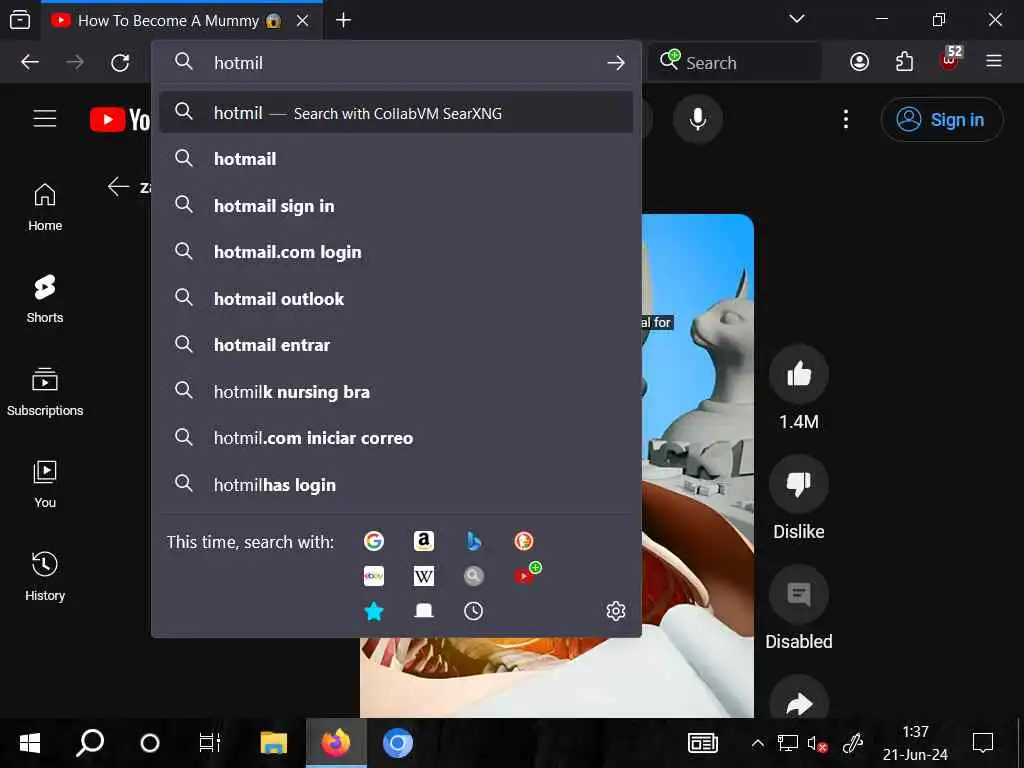1024x768 pixels.
Task: Pick the 'hotmail sign in' suggestion
Action: tap(396, 206)
